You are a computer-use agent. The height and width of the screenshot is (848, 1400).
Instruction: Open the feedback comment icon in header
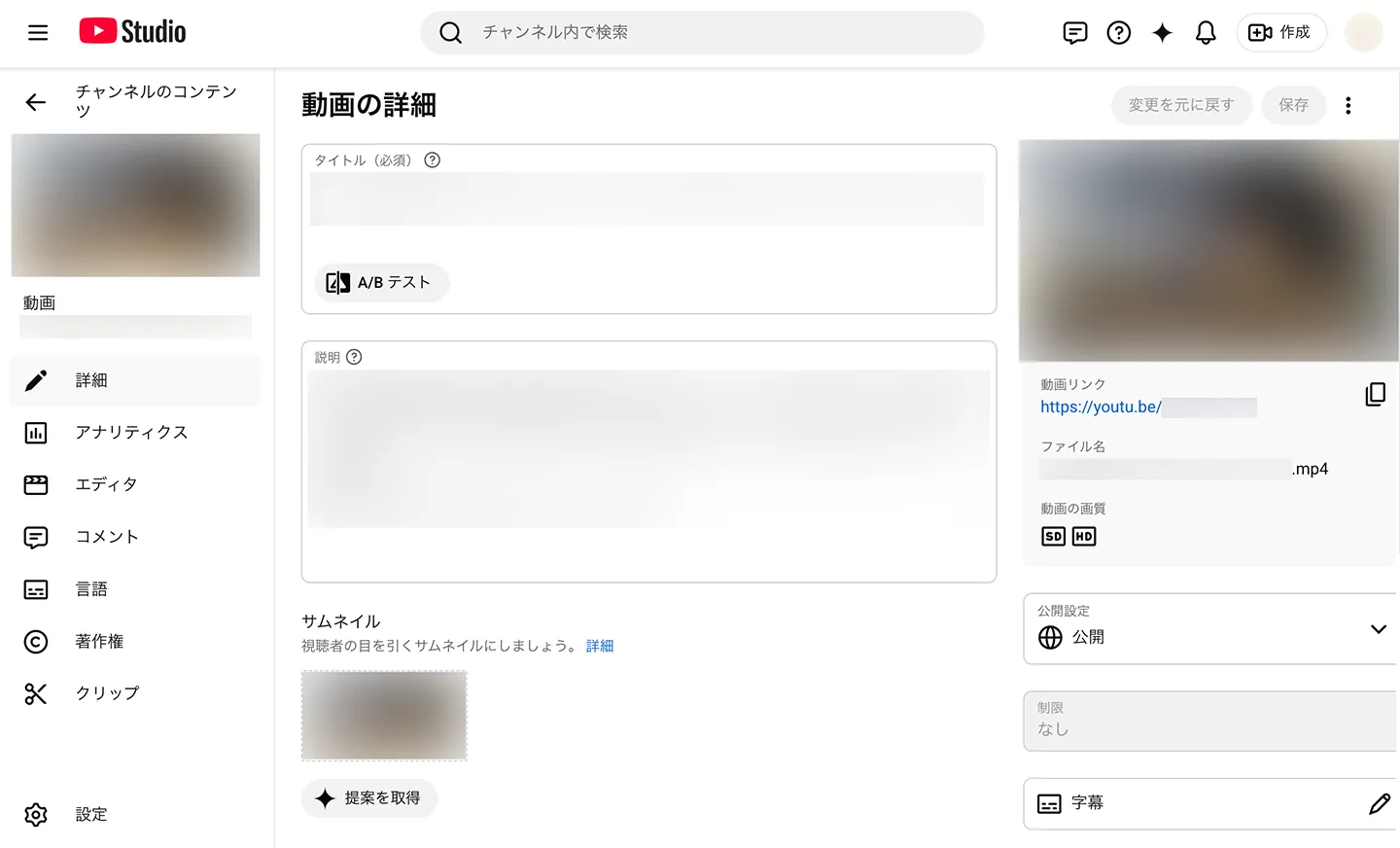(x=1075, y=33)
